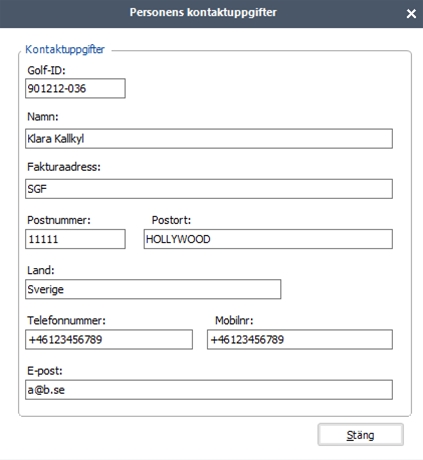Viewport: 423px width, 460px height.
Task: Click the Fakturaadress label
Action: pyautogui.click(x=64, y=167)
